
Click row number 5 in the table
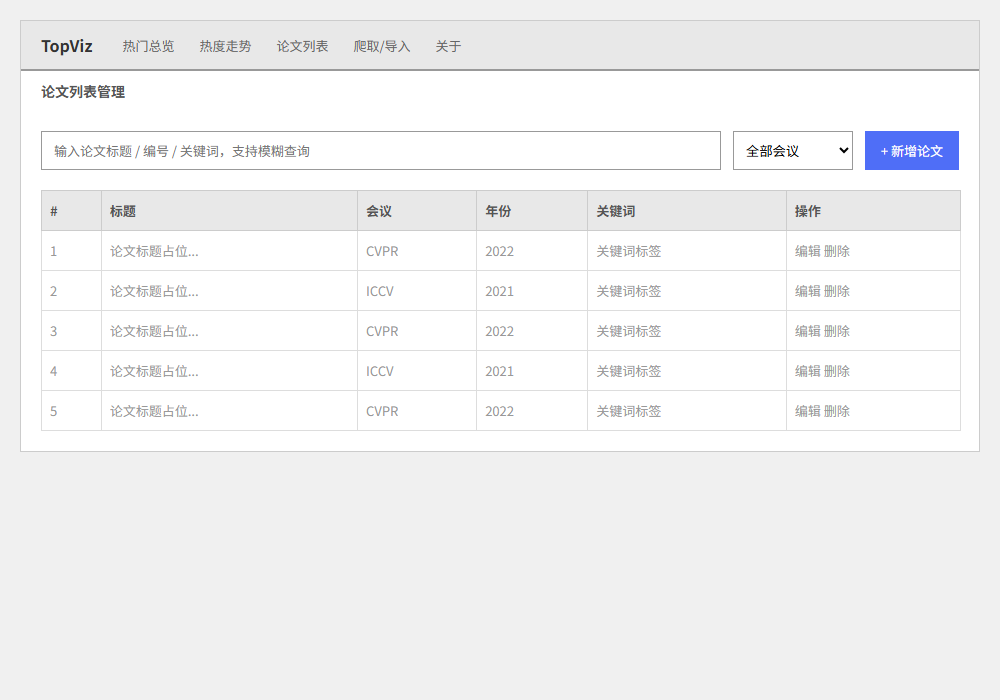(x=54, y=411)
